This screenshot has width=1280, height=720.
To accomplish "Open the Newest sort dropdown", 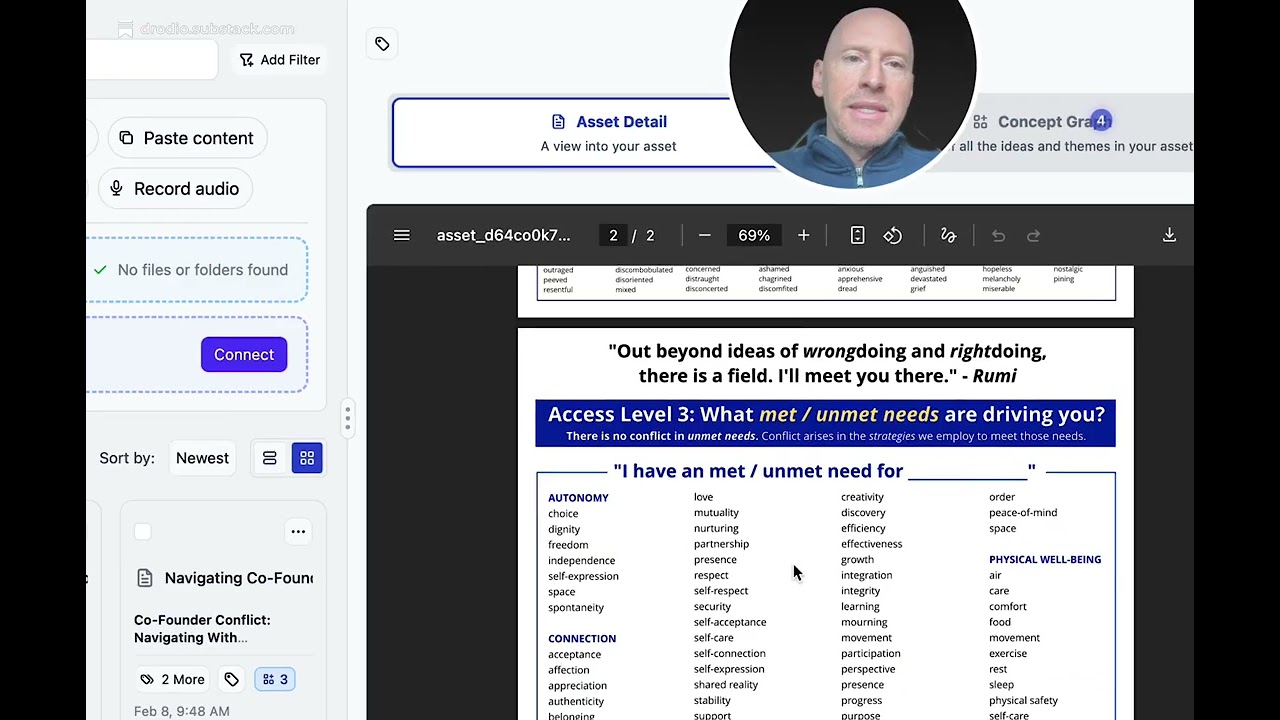I will tap(202, 458).
